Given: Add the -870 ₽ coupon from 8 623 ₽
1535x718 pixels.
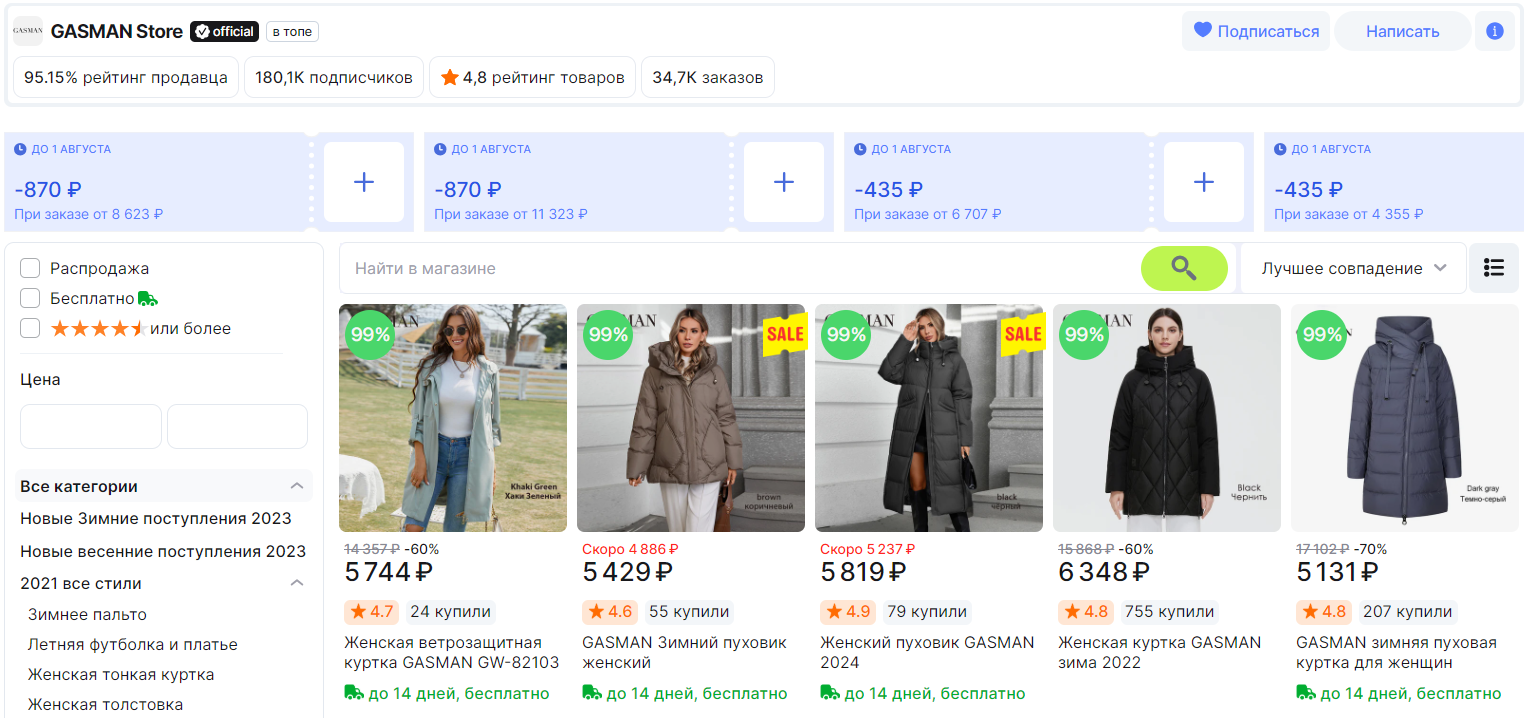Looking at the screenshot, I should pyautogui.click(x=364, y=182).
